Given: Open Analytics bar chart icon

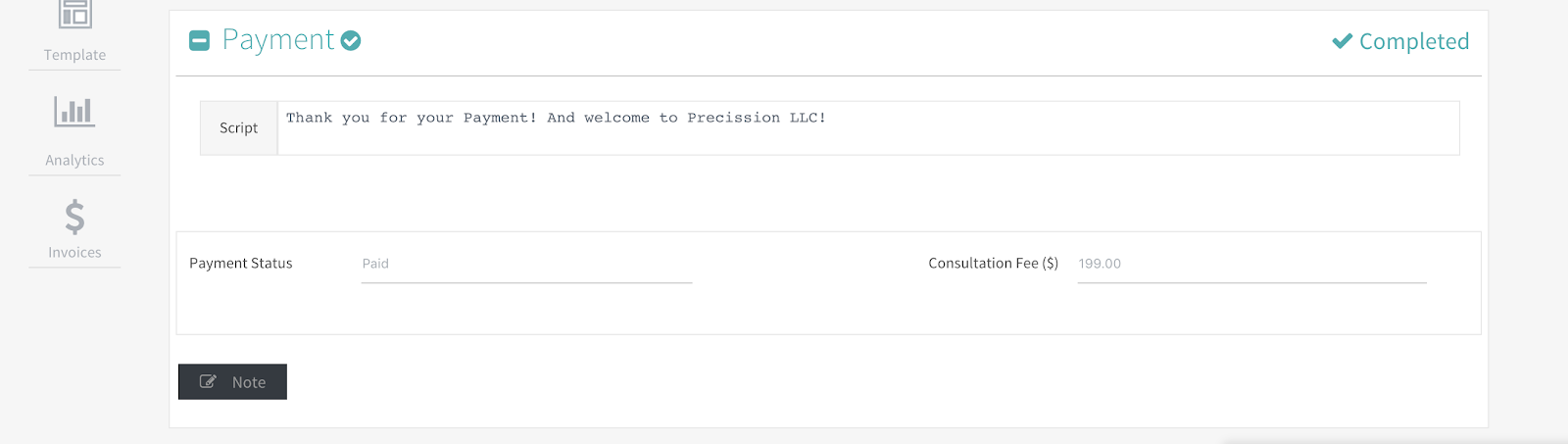Looking at the screenshot, I should tap(74, 112).
